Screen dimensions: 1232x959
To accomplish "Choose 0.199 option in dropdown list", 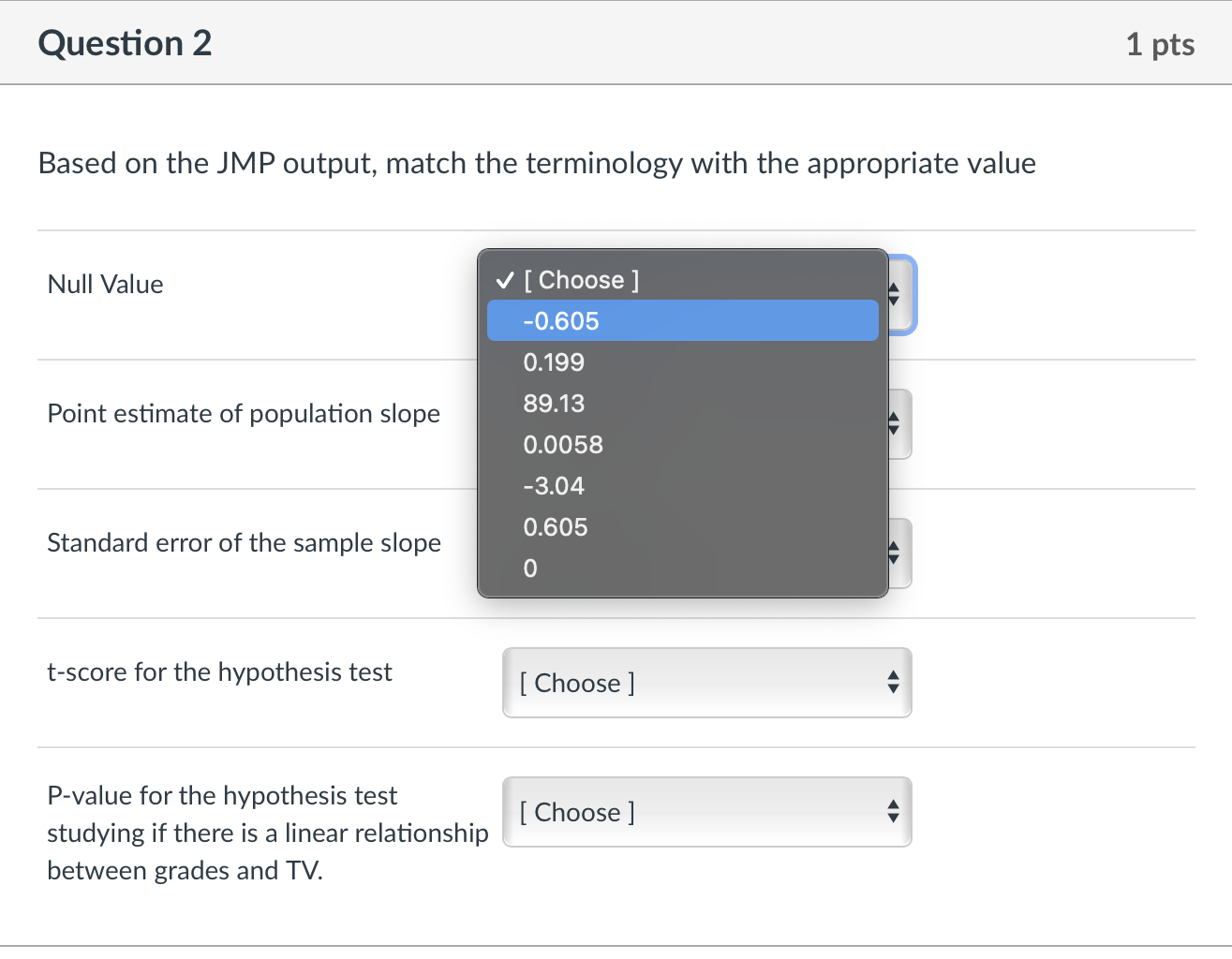I will point(683,361).
